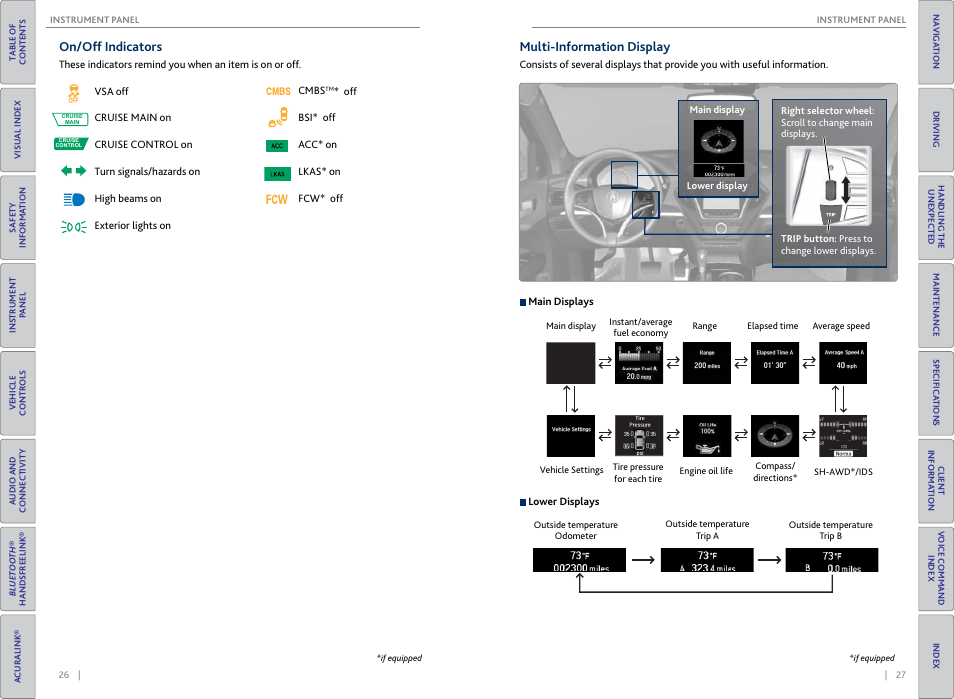954x699 pixels.
Task: Click the Lower display label in callout
Action: [717, 186]
